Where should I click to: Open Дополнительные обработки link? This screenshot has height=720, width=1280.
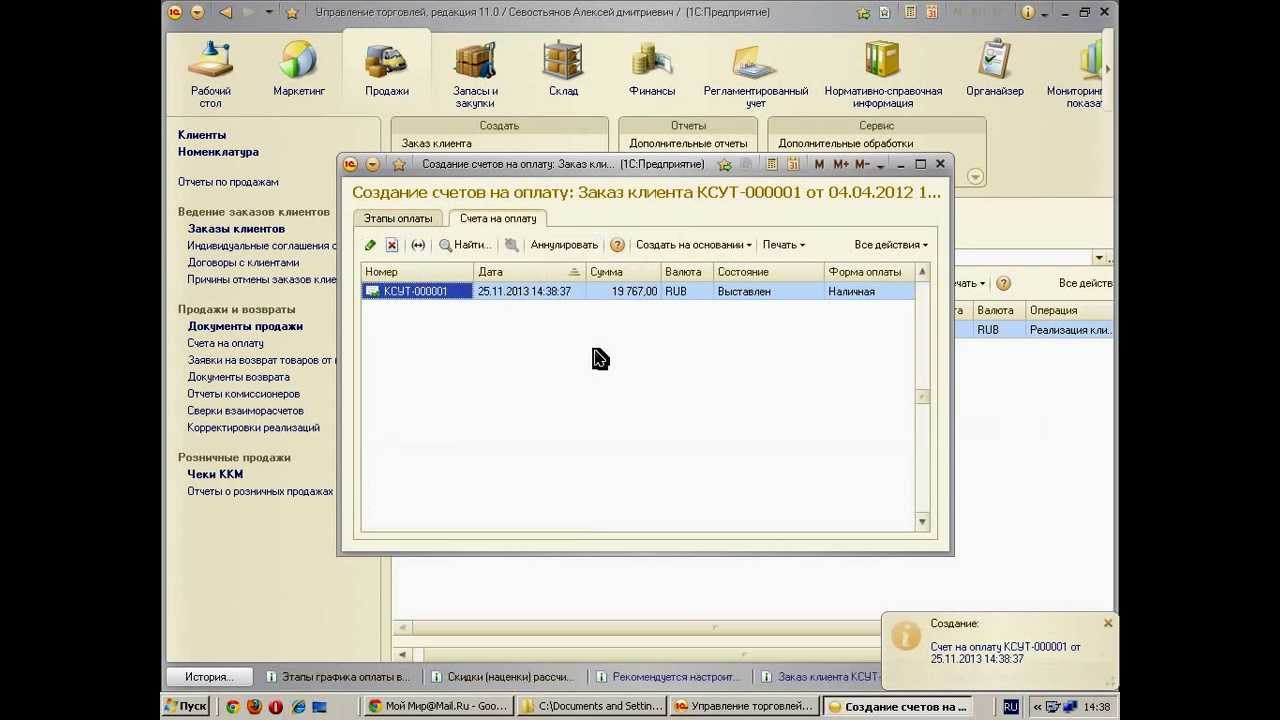[845, 144]
